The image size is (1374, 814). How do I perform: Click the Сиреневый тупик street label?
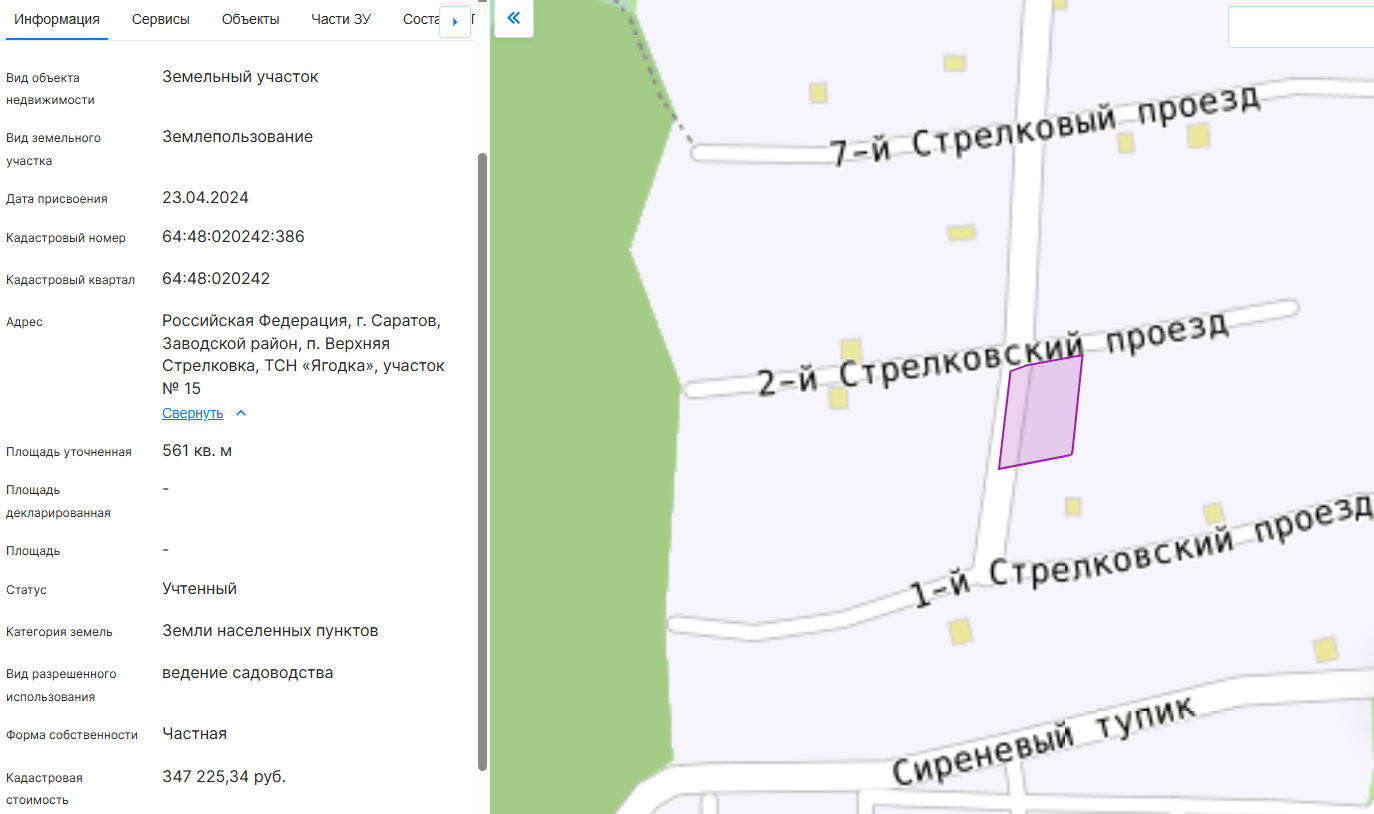pos(1042,743)
